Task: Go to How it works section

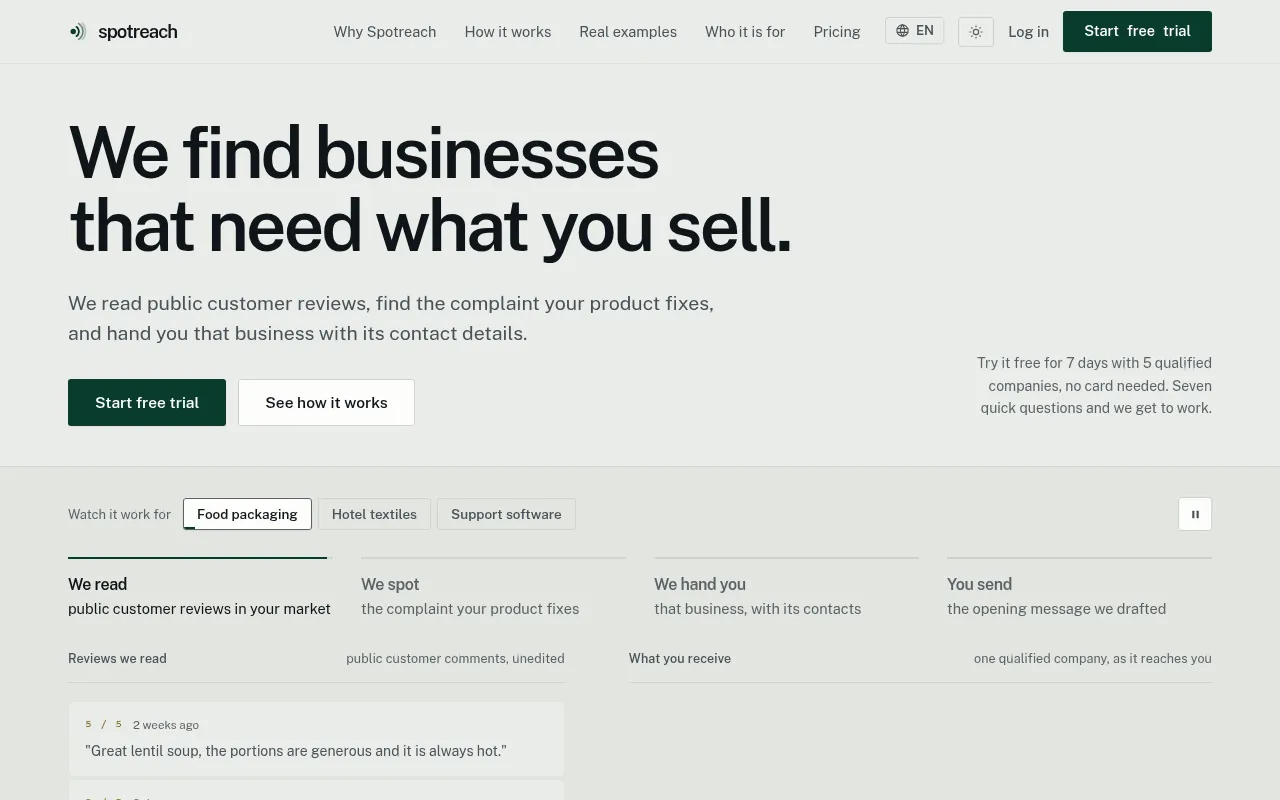Action: (508, 32)
